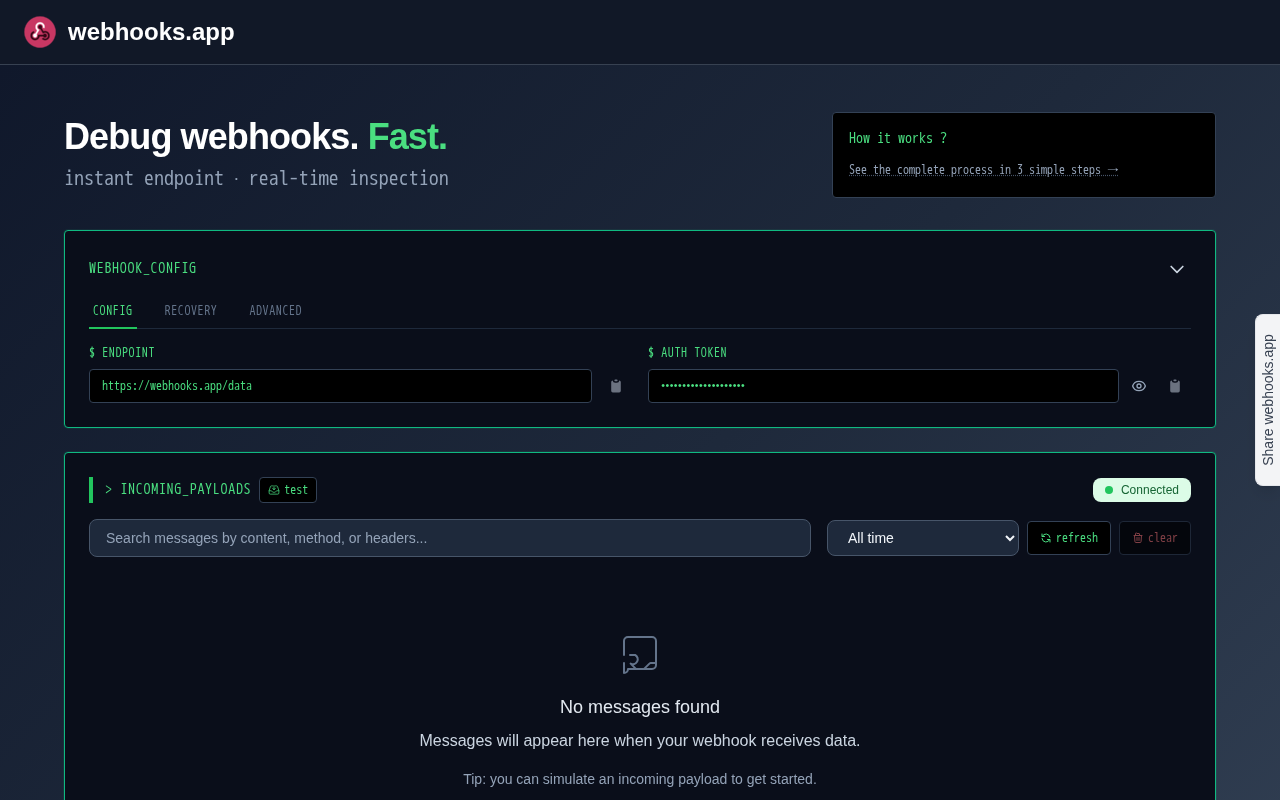1280x800 pixels.
Task: Click the webhooks.app logo icon
Action: click(40, 32)
